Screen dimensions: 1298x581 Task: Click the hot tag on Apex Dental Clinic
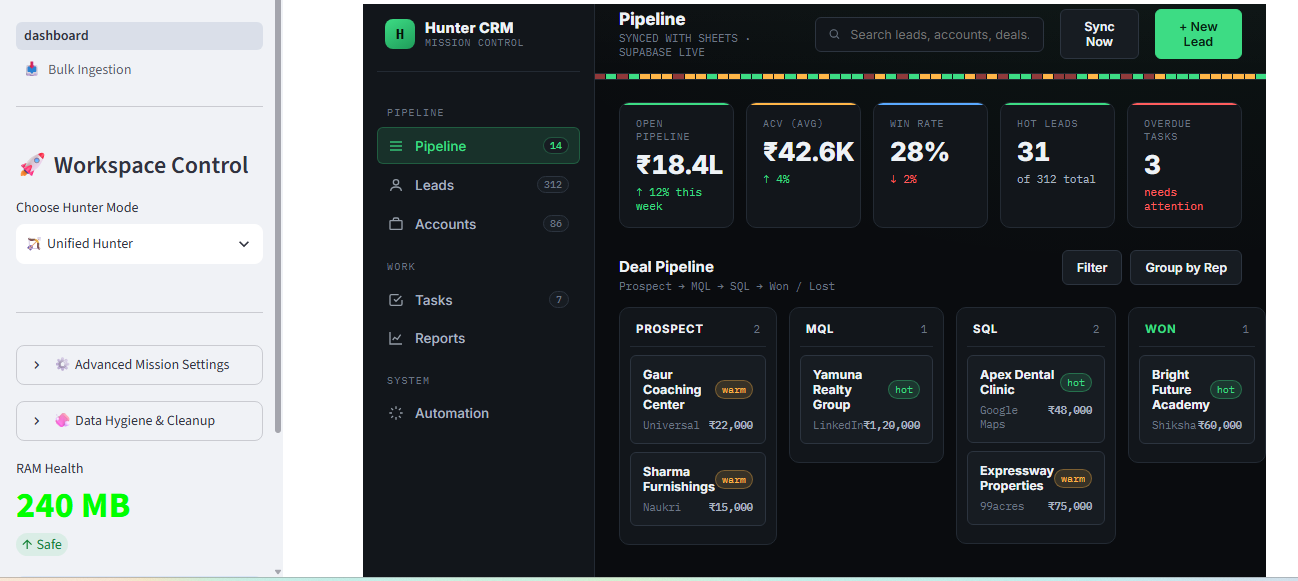[x=1076, y=382]
